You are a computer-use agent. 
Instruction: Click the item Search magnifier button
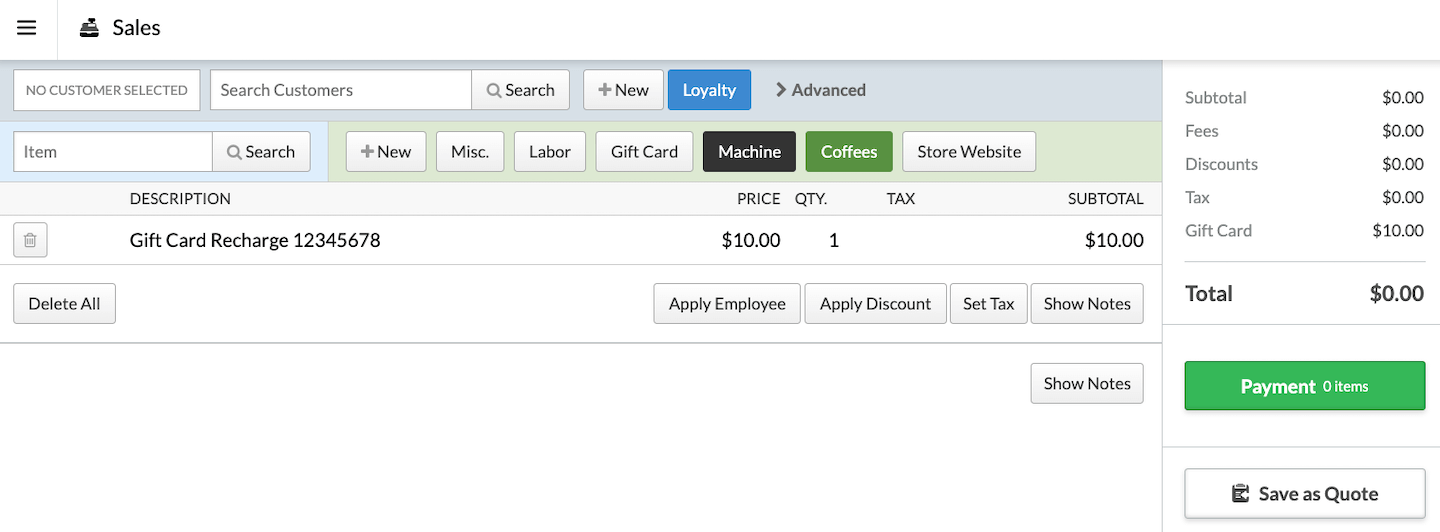[261, 152]
